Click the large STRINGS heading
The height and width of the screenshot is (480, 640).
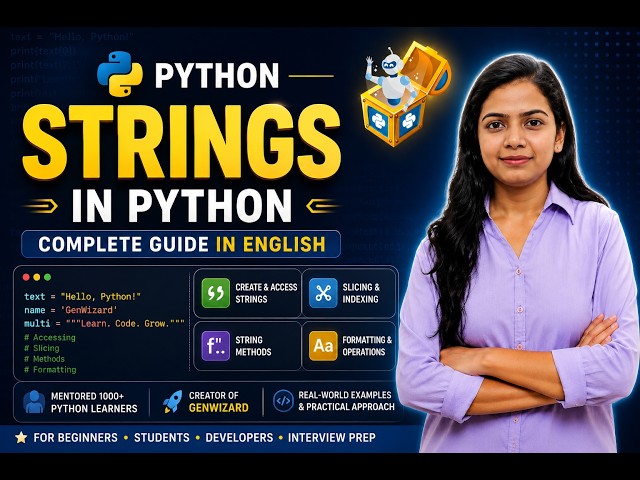pos(182,142)
